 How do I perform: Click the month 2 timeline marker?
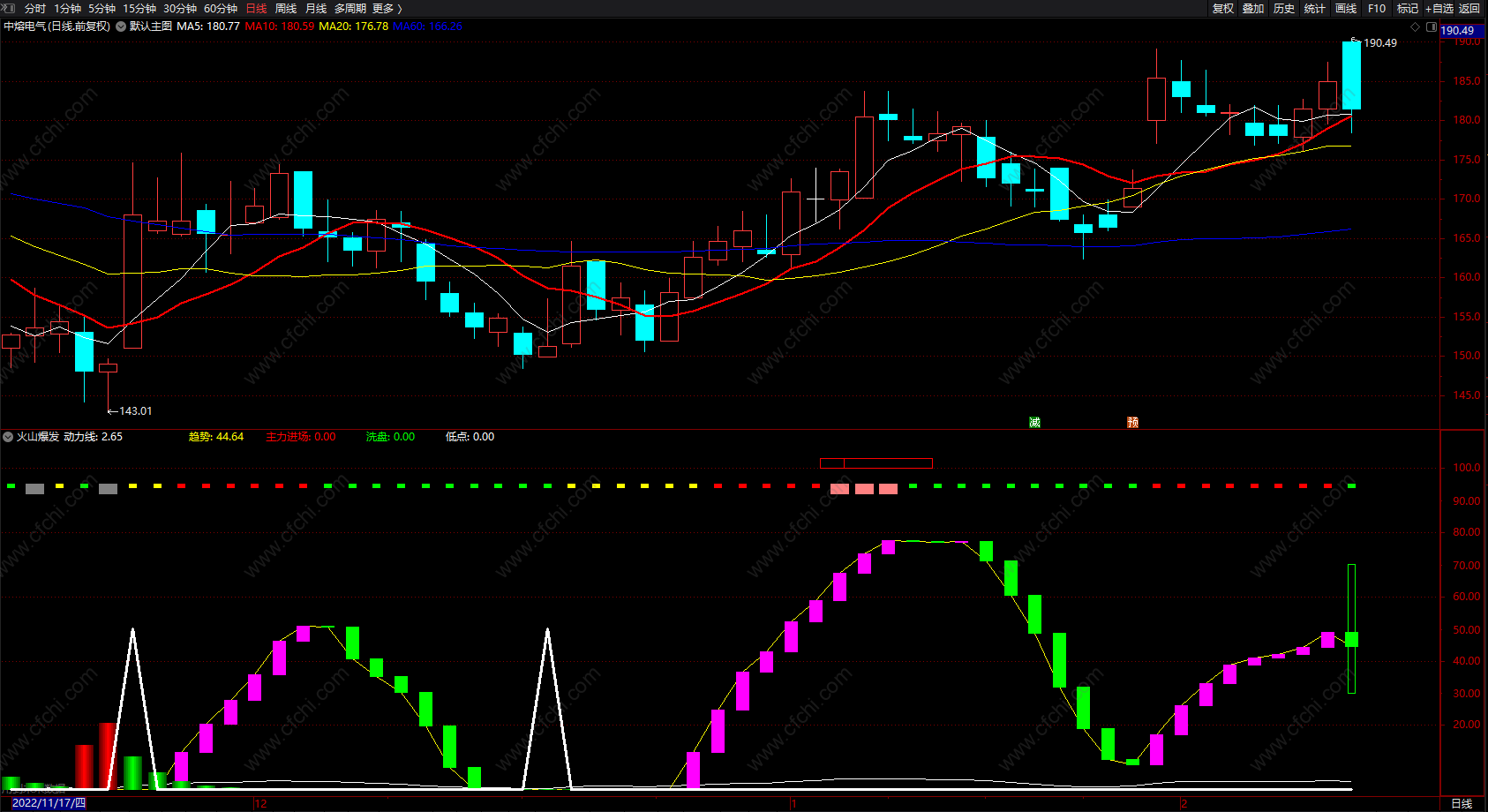(x=1184, y=803)
